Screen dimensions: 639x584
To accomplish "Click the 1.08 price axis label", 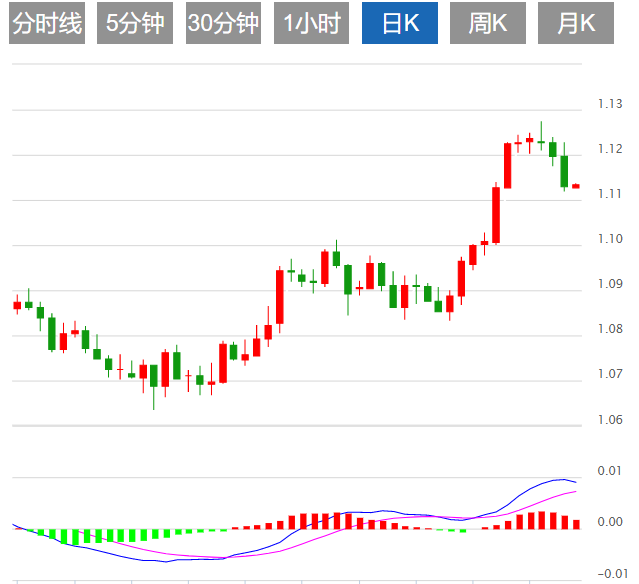I will coord(610,328).
